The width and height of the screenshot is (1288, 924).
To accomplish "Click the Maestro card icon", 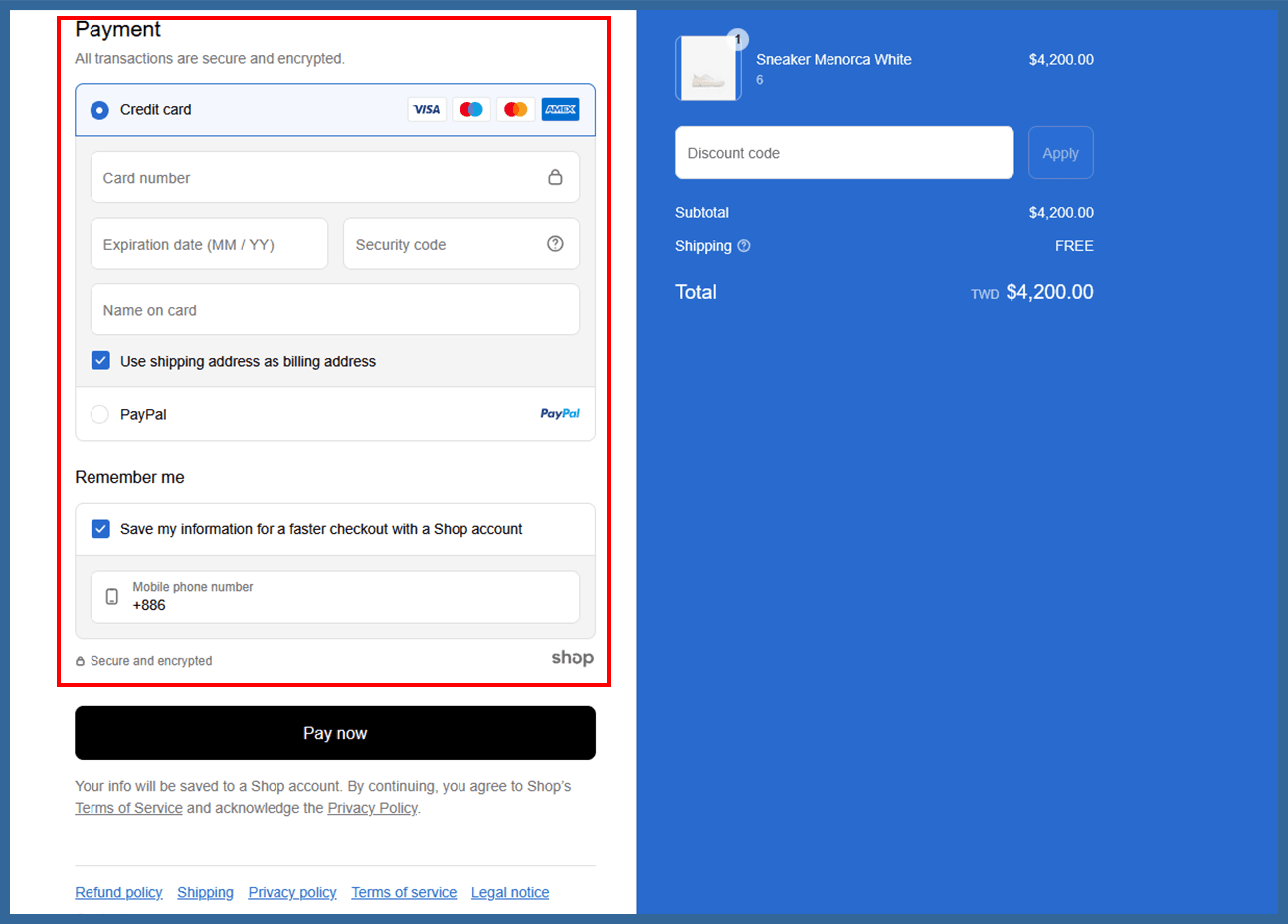I will [x=471, y=109].
